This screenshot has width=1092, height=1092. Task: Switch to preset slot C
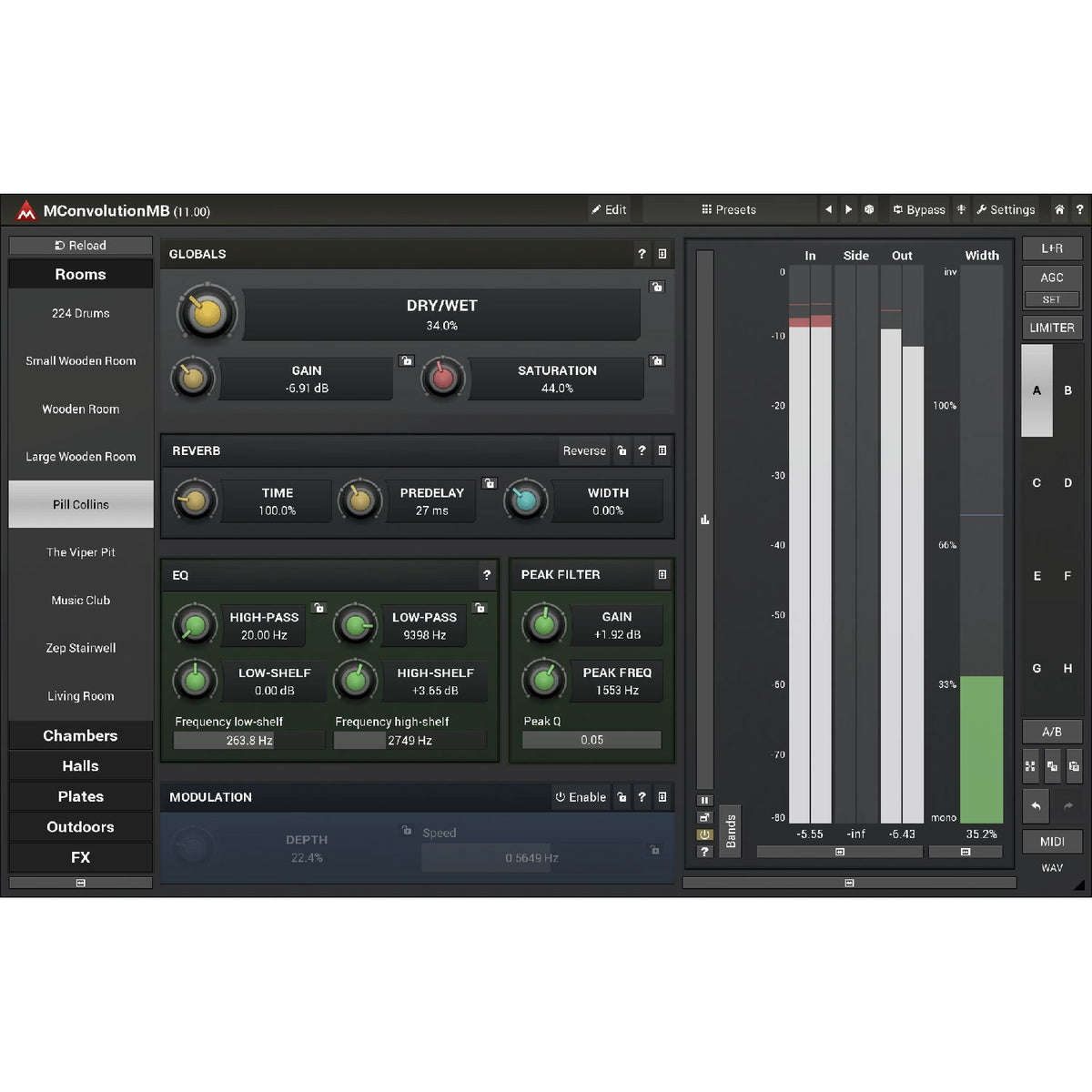point(1036,483)
